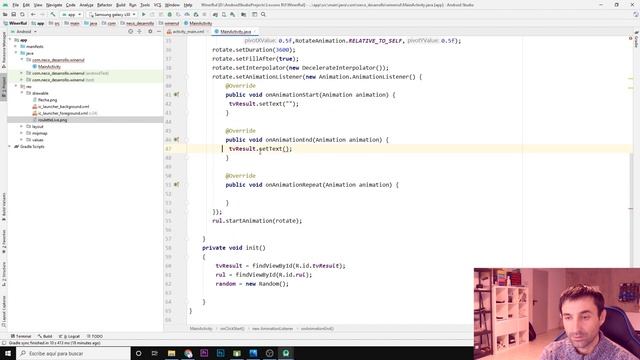
Task: Open the Terminal tool window
Action: coord(21,336)
